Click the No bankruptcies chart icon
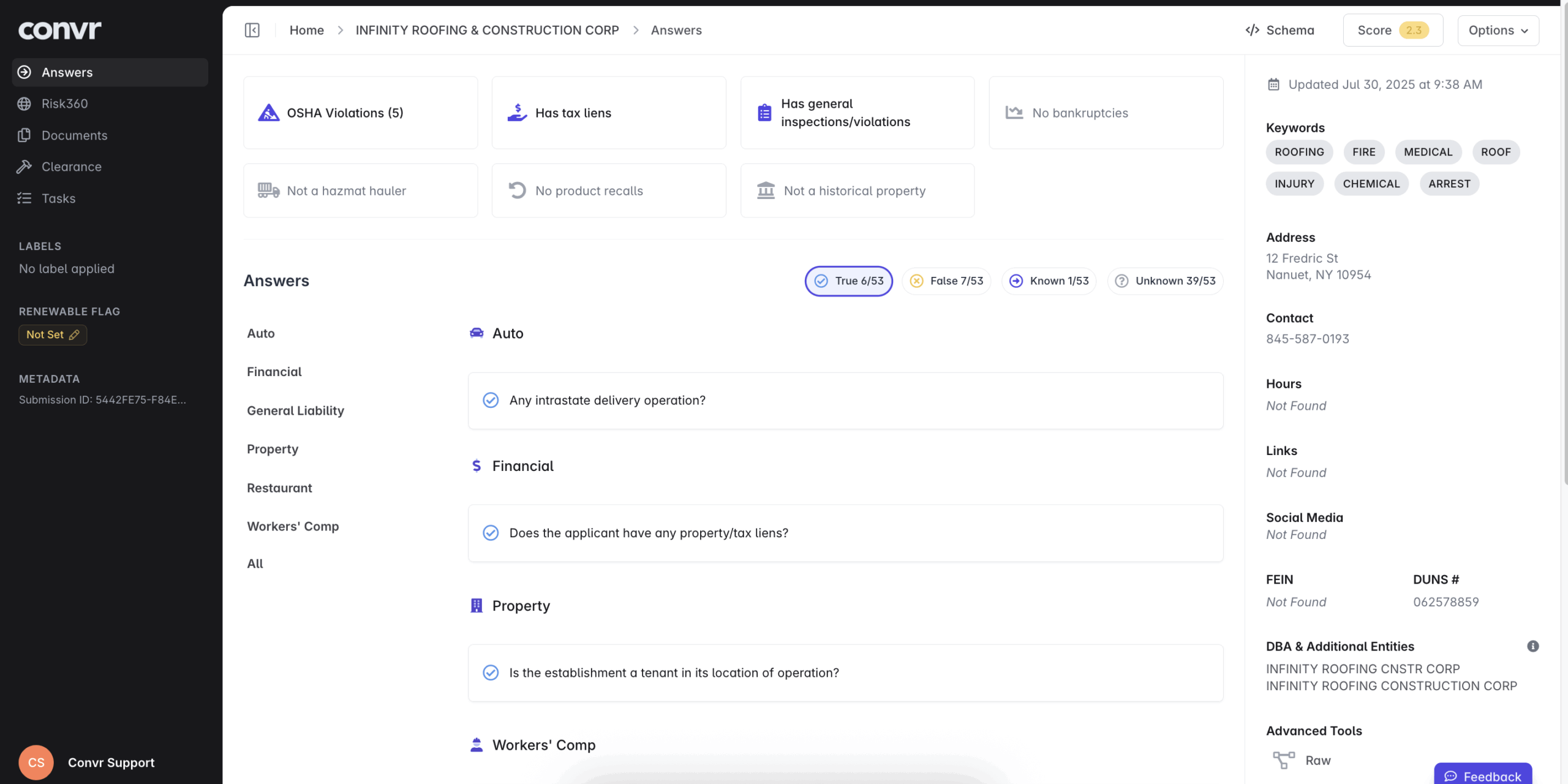The height and width of the screenshot is (784, 1568). tap(1014, 113)
